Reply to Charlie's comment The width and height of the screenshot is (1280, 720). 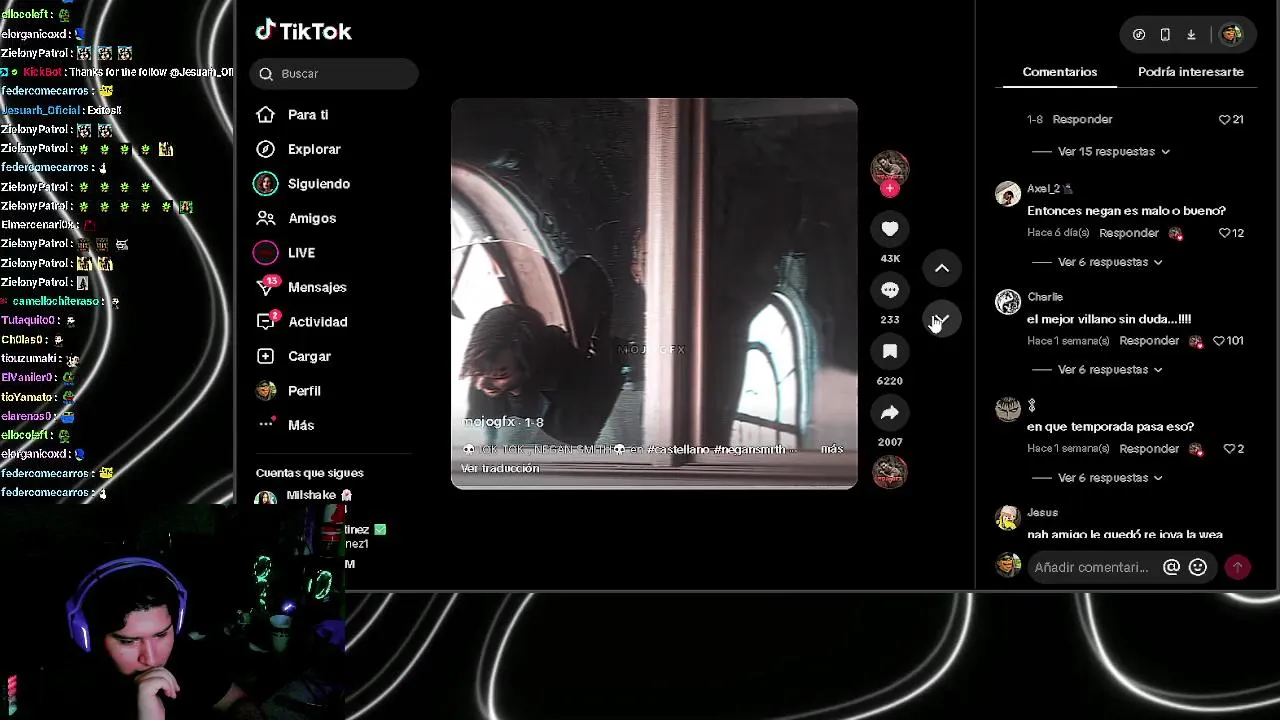pyautogui.click(x=1149, y=341)
